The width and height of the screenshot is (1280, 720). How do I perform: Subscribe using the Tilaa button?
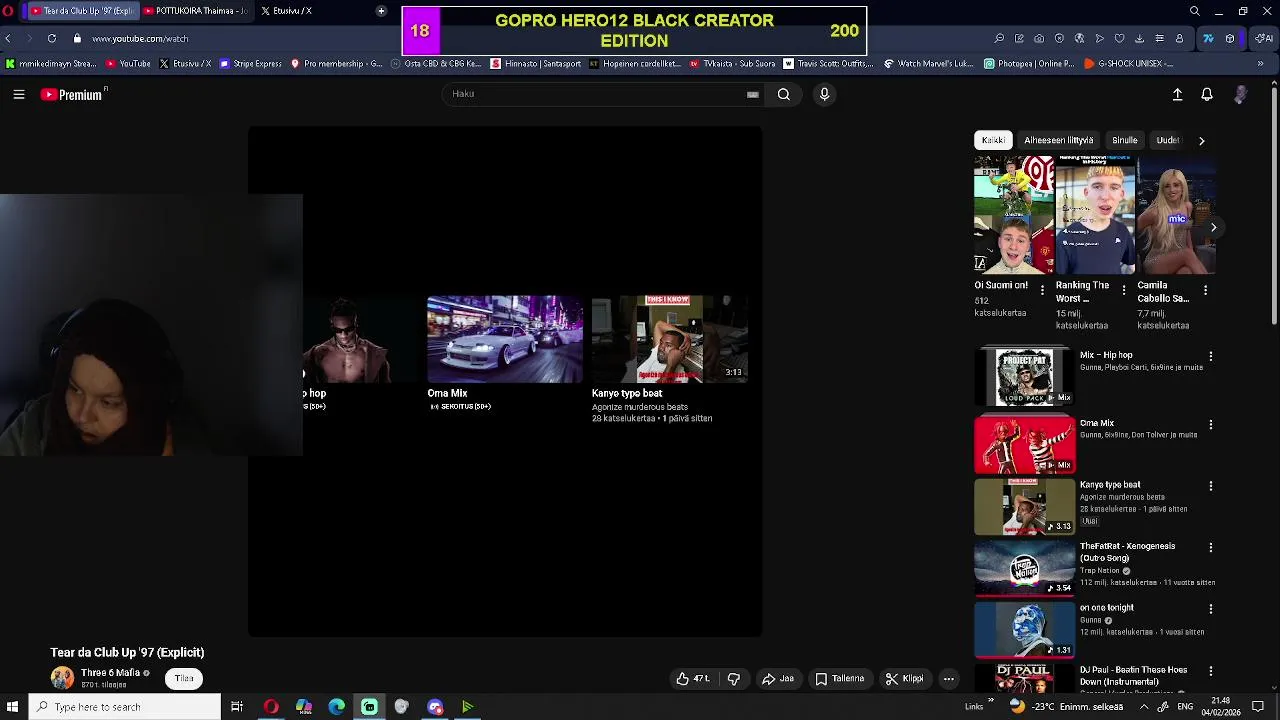pos(184,678)
